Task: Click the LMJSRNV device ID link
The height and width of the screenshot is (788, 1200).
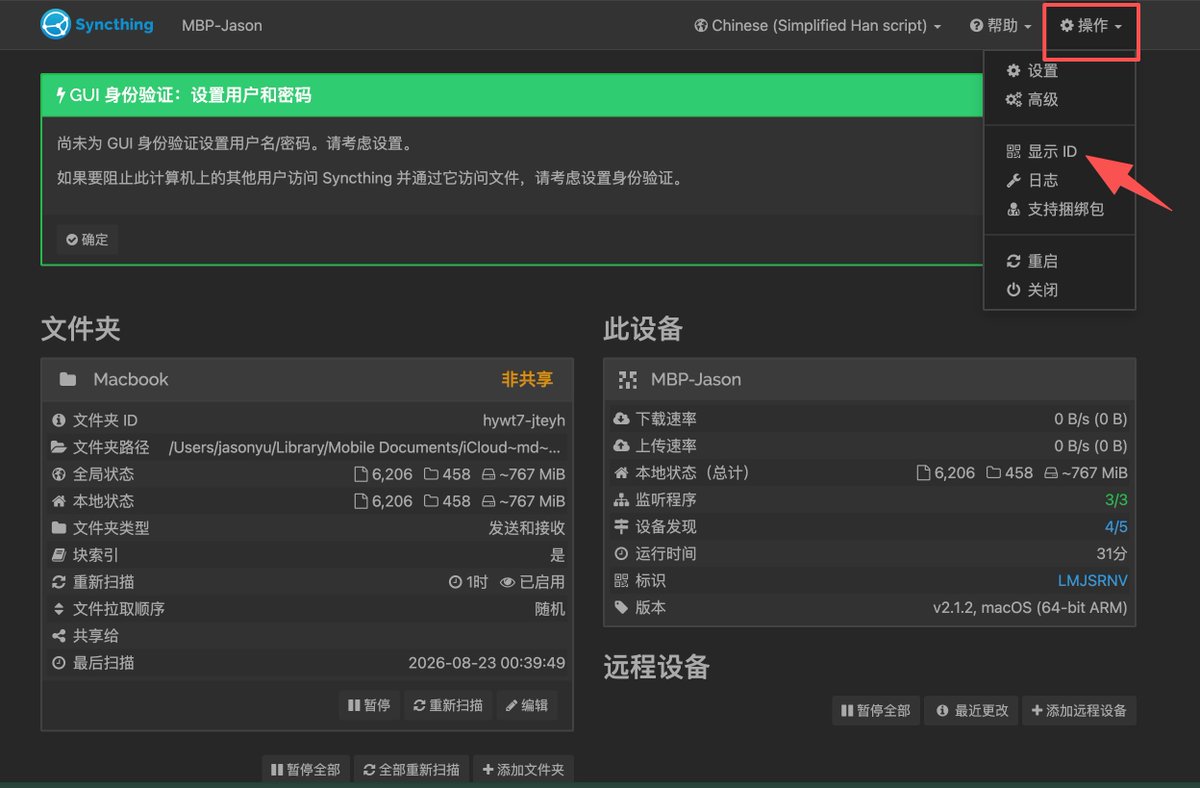Action: (1093, 581)
